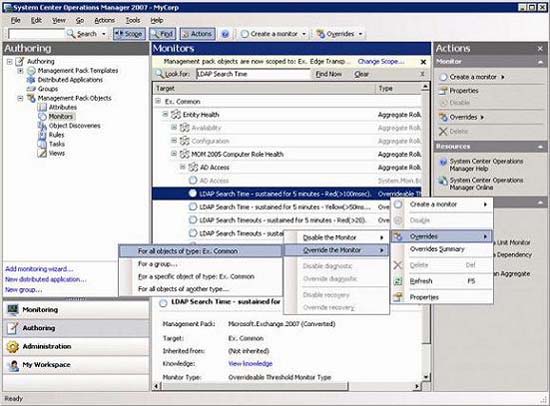Click System Center Operations Manager Help icon

point(443,162)
